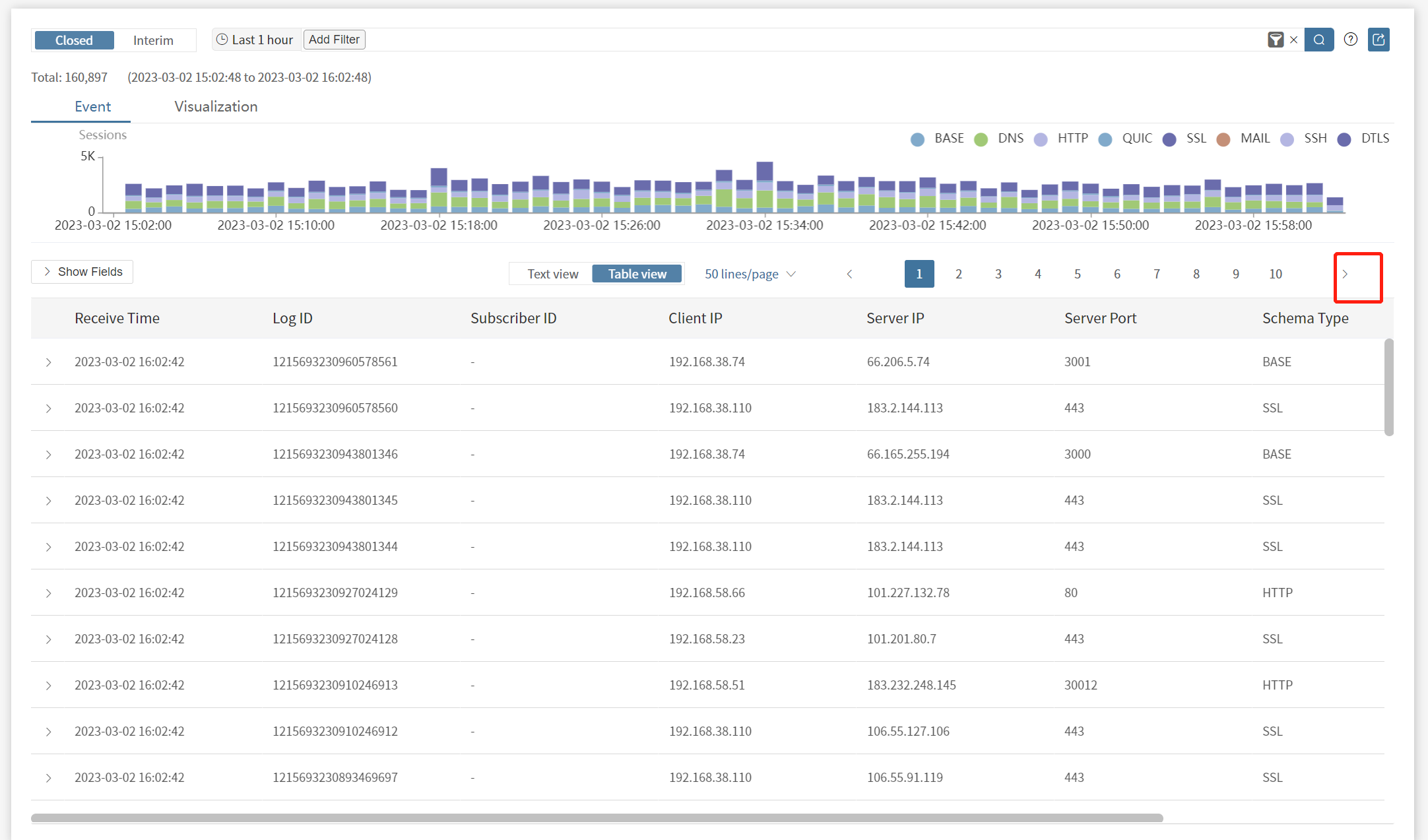The image size is (1428, 840).
Task: Expand the Show Fields panel
Action: (x=82, y=272)
